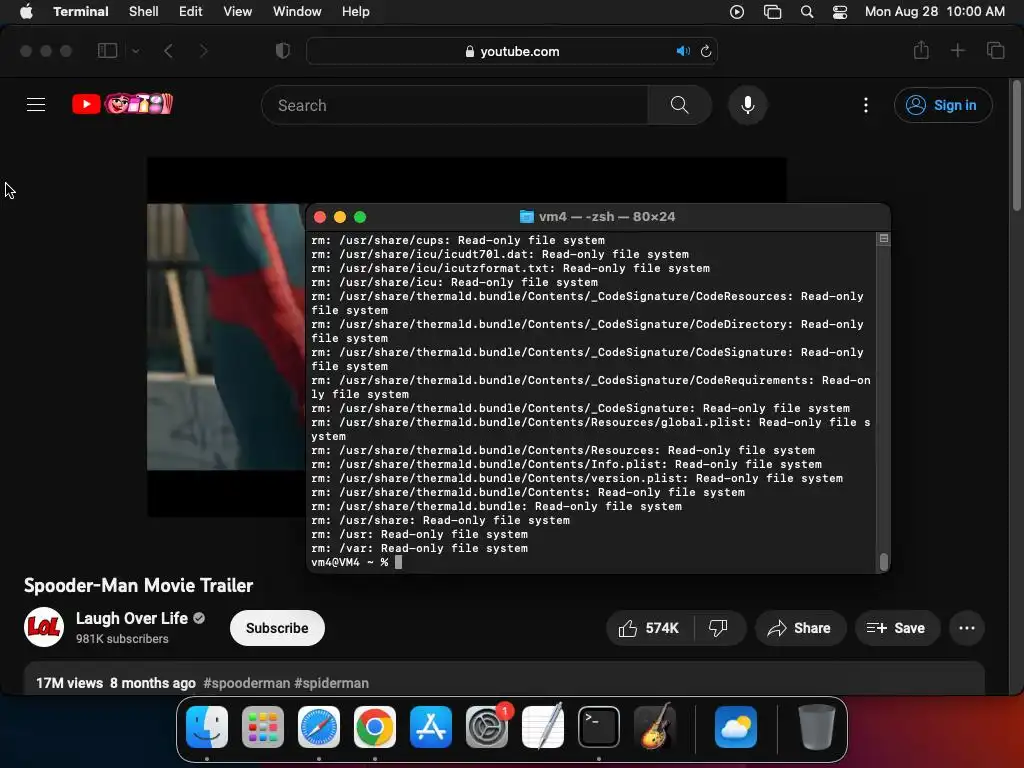Open System Settings from the Dock
This screenshot has height=768, width=1024.
487,727
